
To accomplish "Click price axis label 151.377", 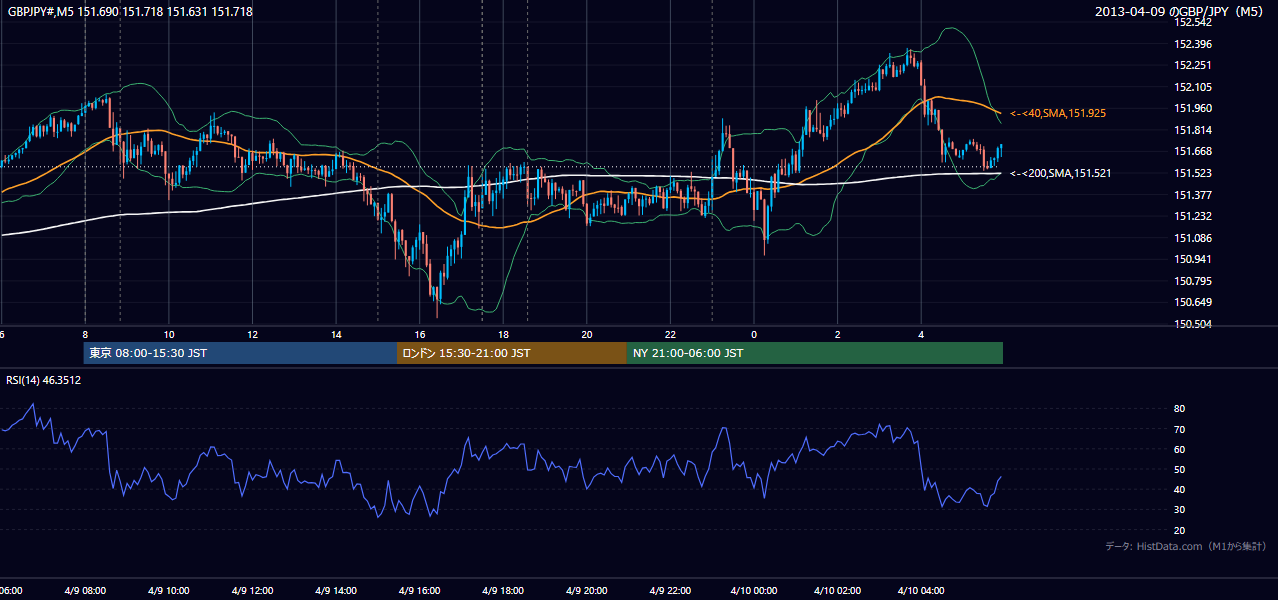I will (x=1193, y=195).
